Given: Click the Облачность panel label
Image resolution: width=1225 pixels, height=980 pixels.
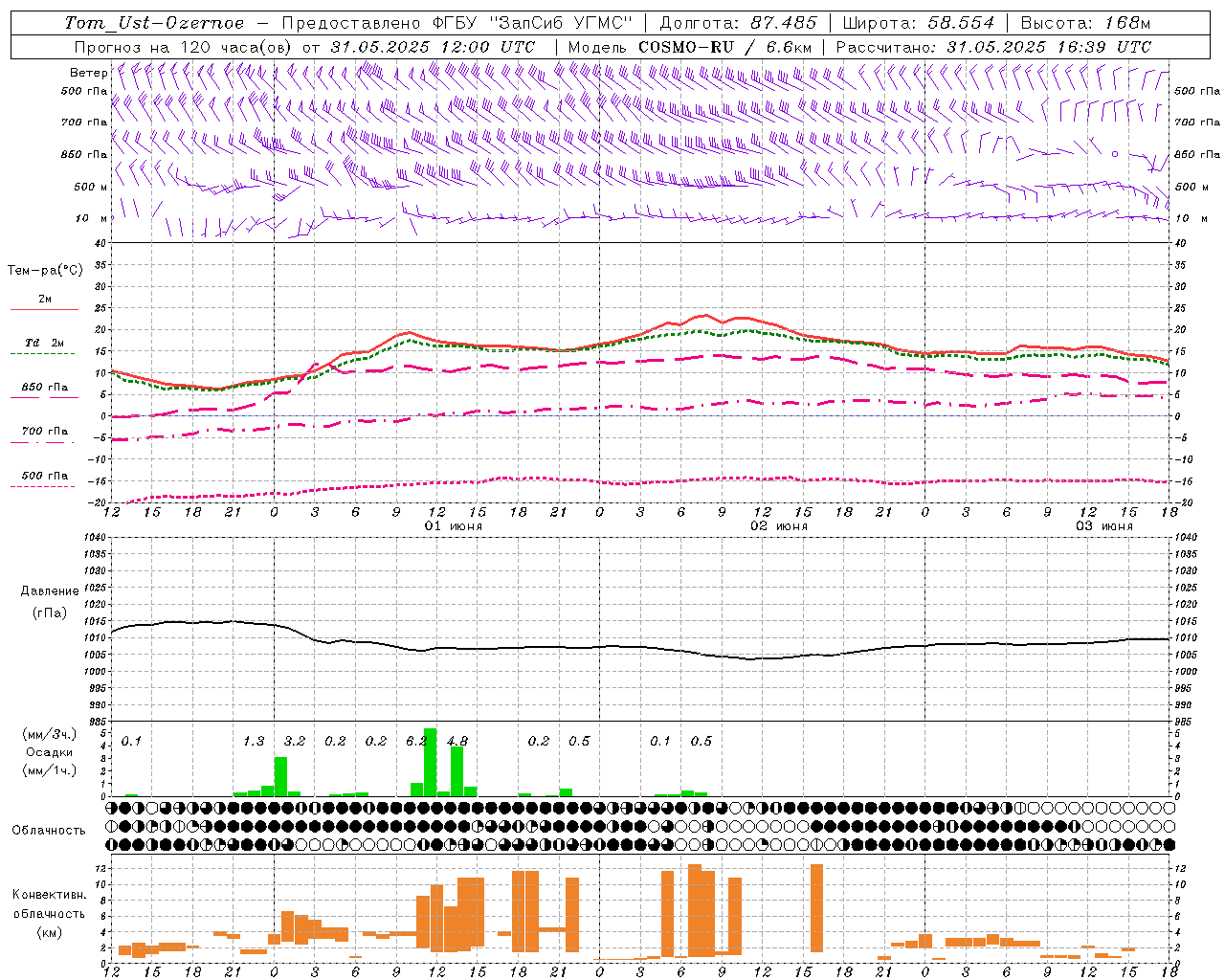Looking at the screenshot, I should coord(49,831).
